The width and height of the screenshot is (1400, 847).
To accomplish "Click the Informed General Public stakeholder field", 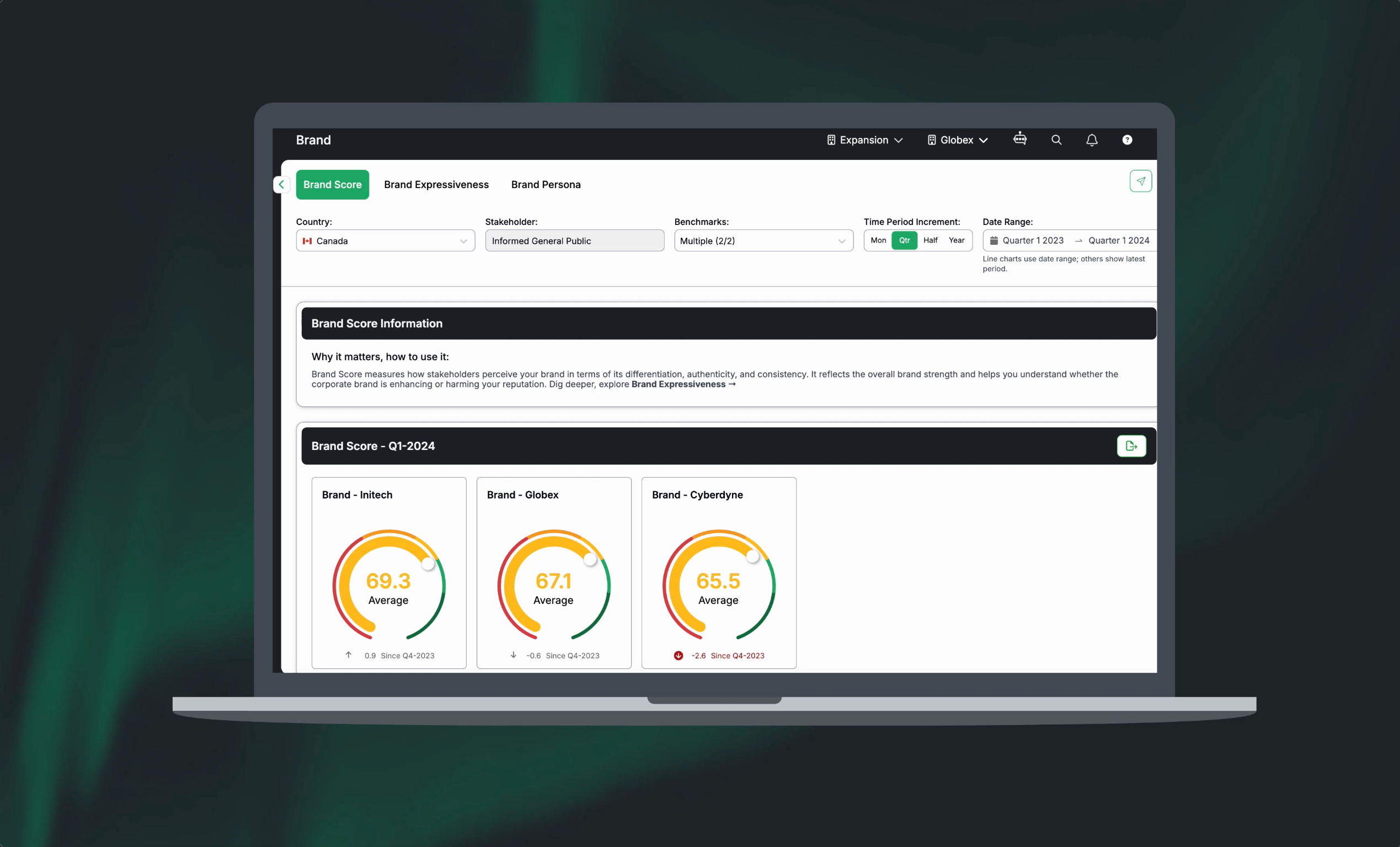I will pos(574,241).
